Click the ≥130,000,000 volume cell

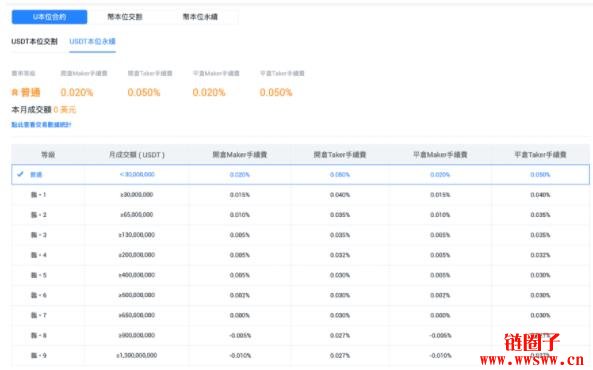tap(137, 235)
